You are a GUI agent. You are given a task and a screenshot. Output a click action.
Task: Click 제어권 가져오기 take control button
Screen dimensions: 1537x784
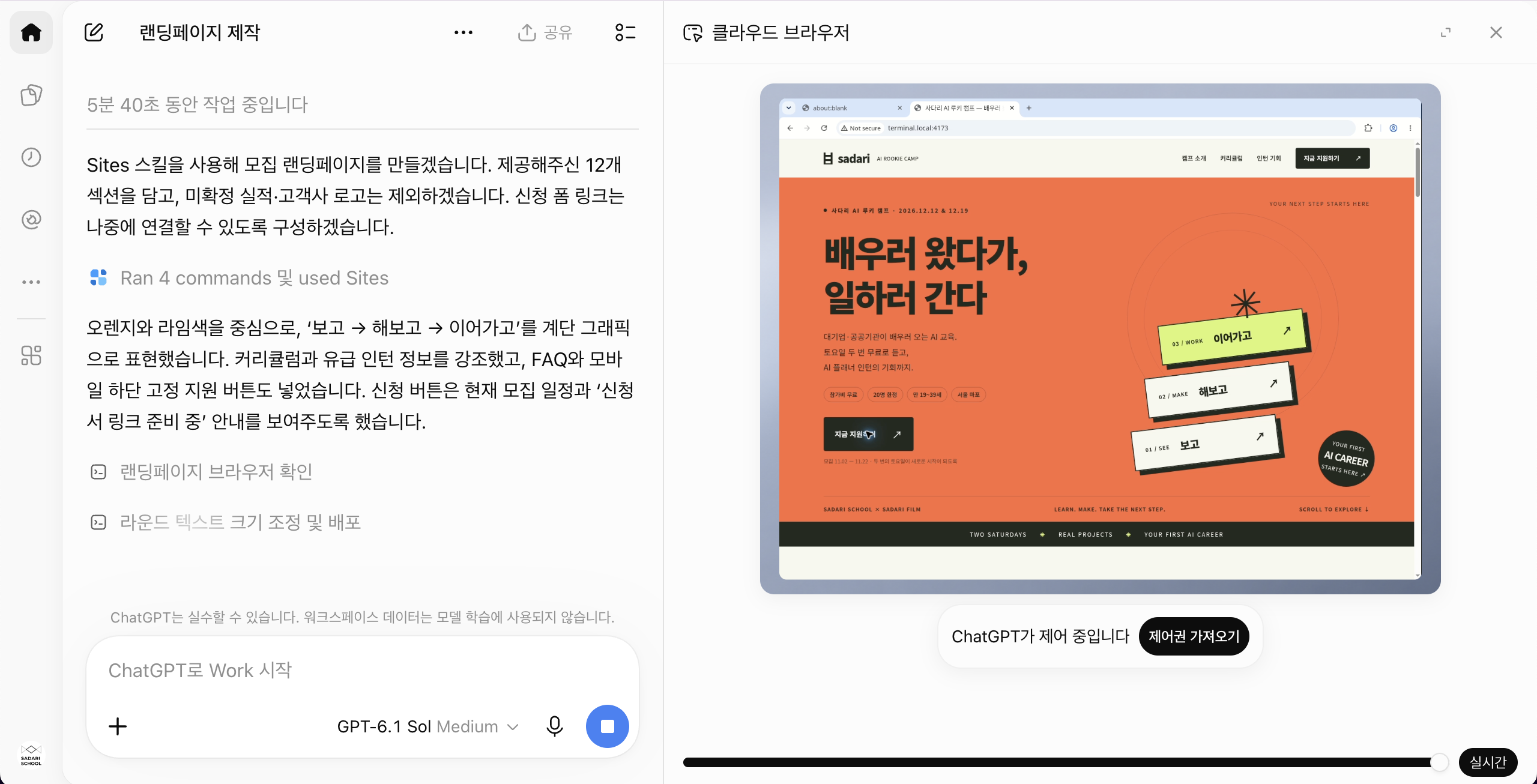1194,636
